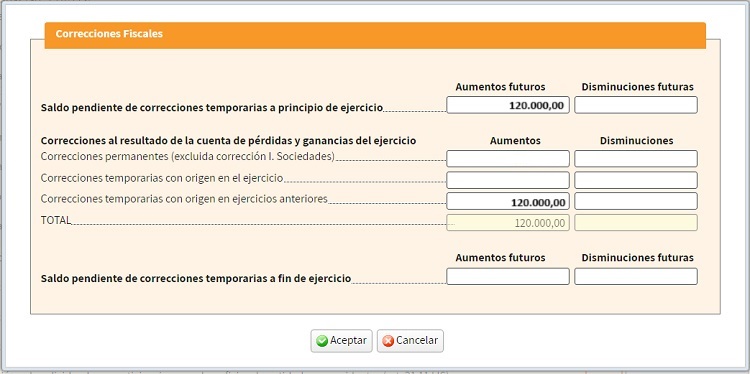Click the TOTAL Aumentos read-only field
This screenshot has height=374, width=750.
click(508, 222)
